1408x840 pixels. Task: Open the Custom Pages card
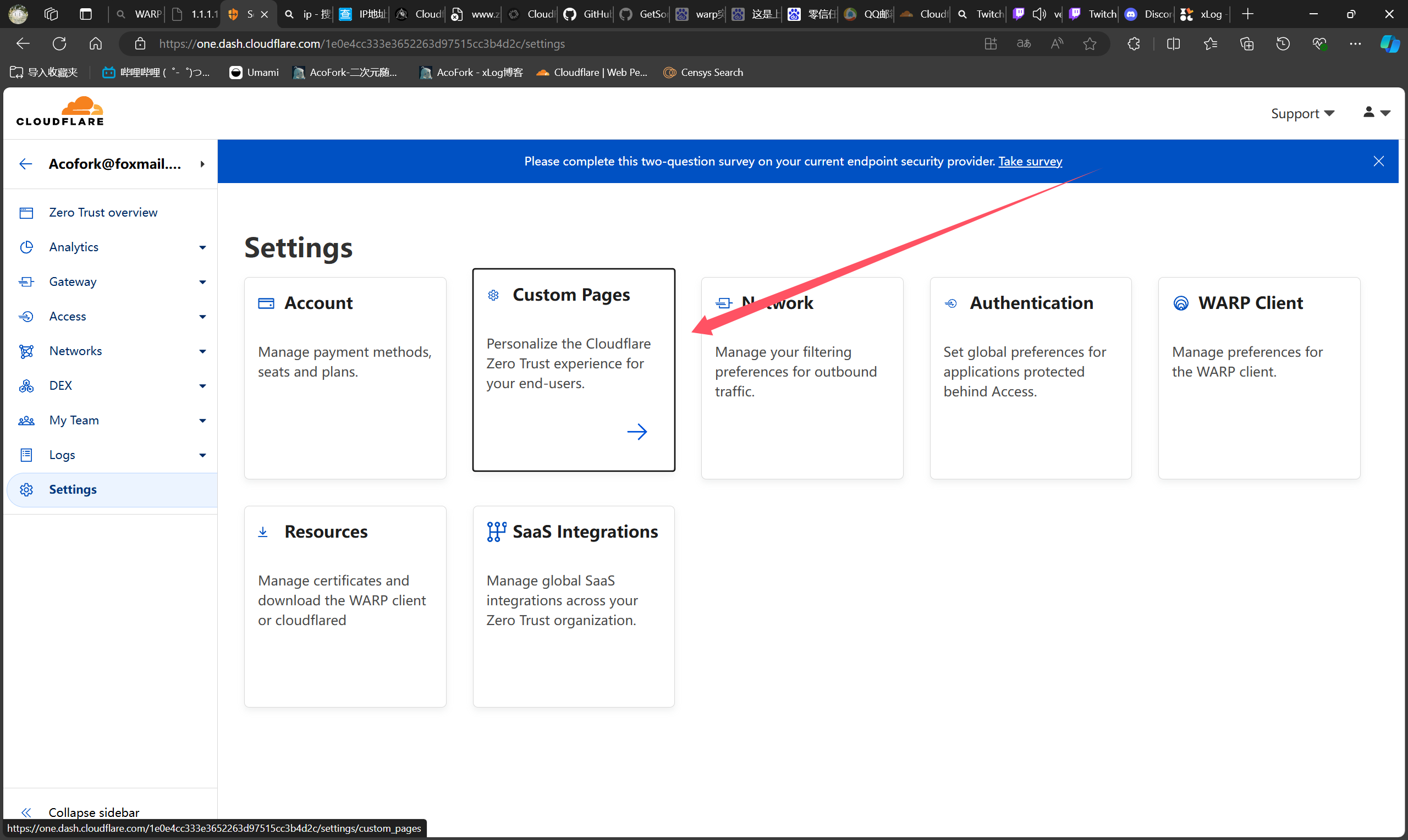pos(574,369)
